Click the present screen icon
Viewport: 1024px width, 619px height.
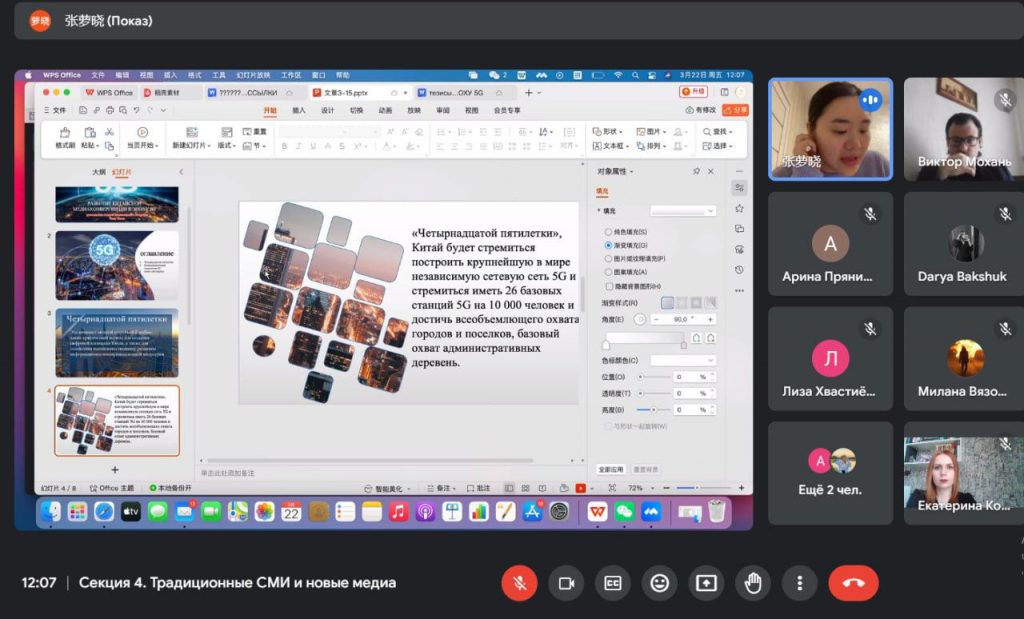706,583
